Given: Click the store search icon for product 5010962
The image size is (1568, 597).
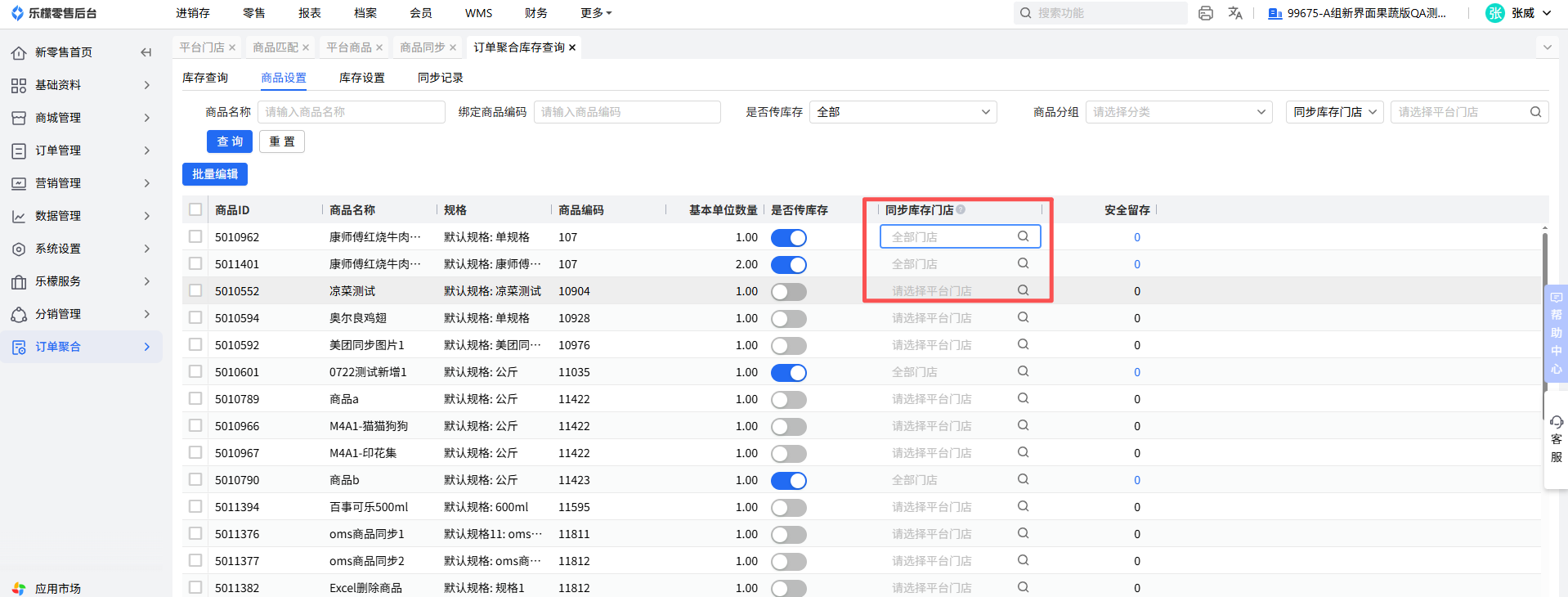Looking at the screenshot, I should [1023, 236].
